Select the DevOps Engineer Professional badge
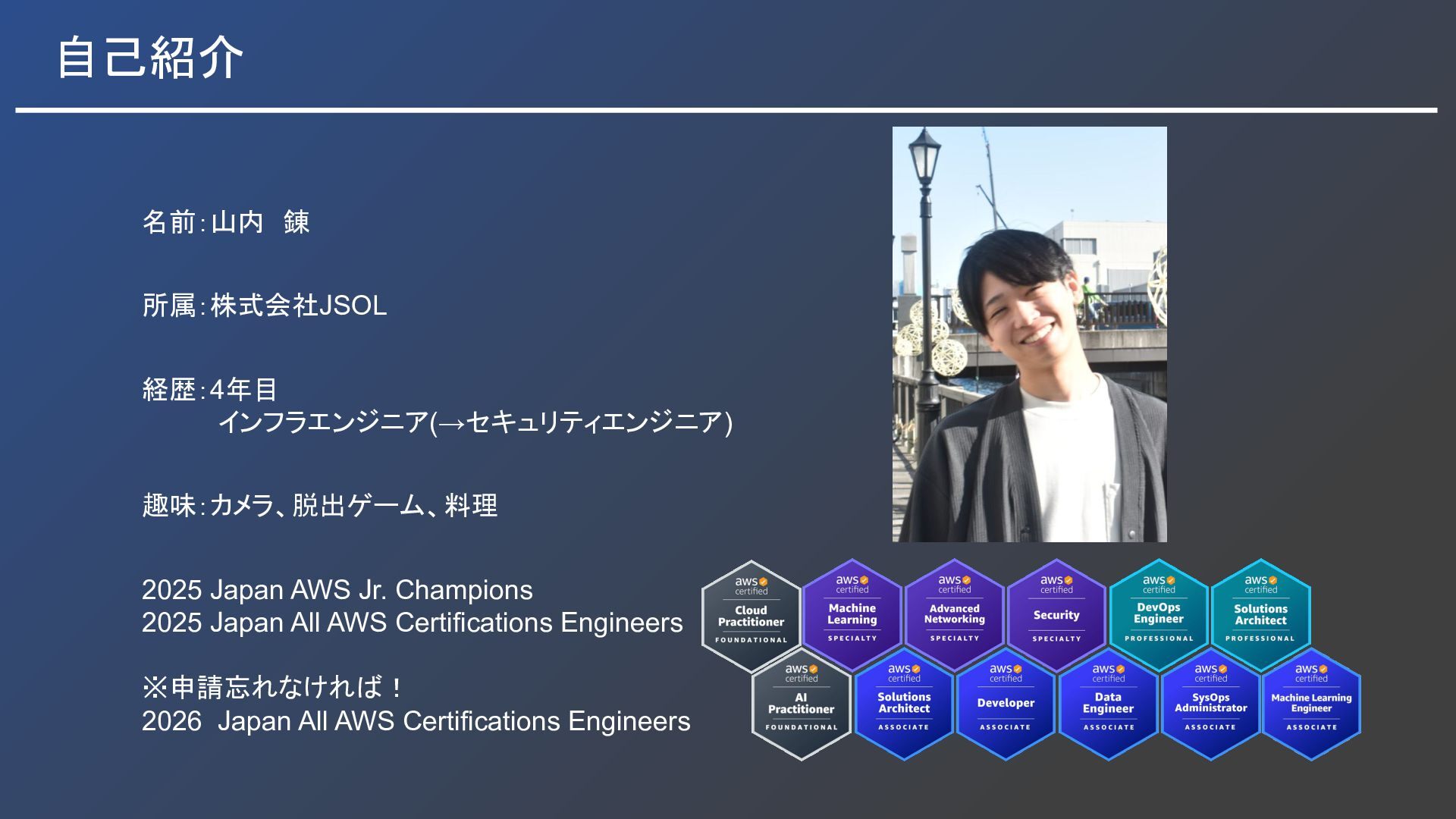Screen dimensions: 1456x819 pyautogui.click(x=1159, y=613)
